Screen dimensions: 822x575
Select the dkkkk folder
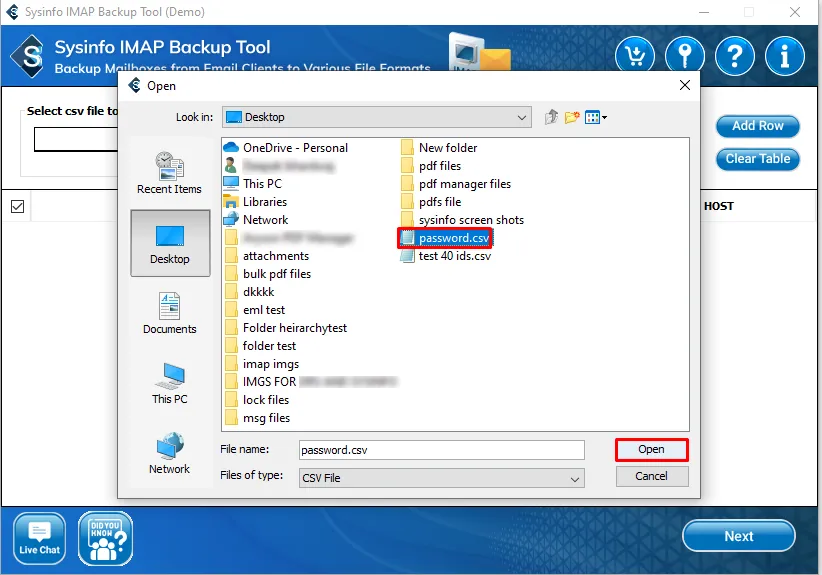click(249, 292)
